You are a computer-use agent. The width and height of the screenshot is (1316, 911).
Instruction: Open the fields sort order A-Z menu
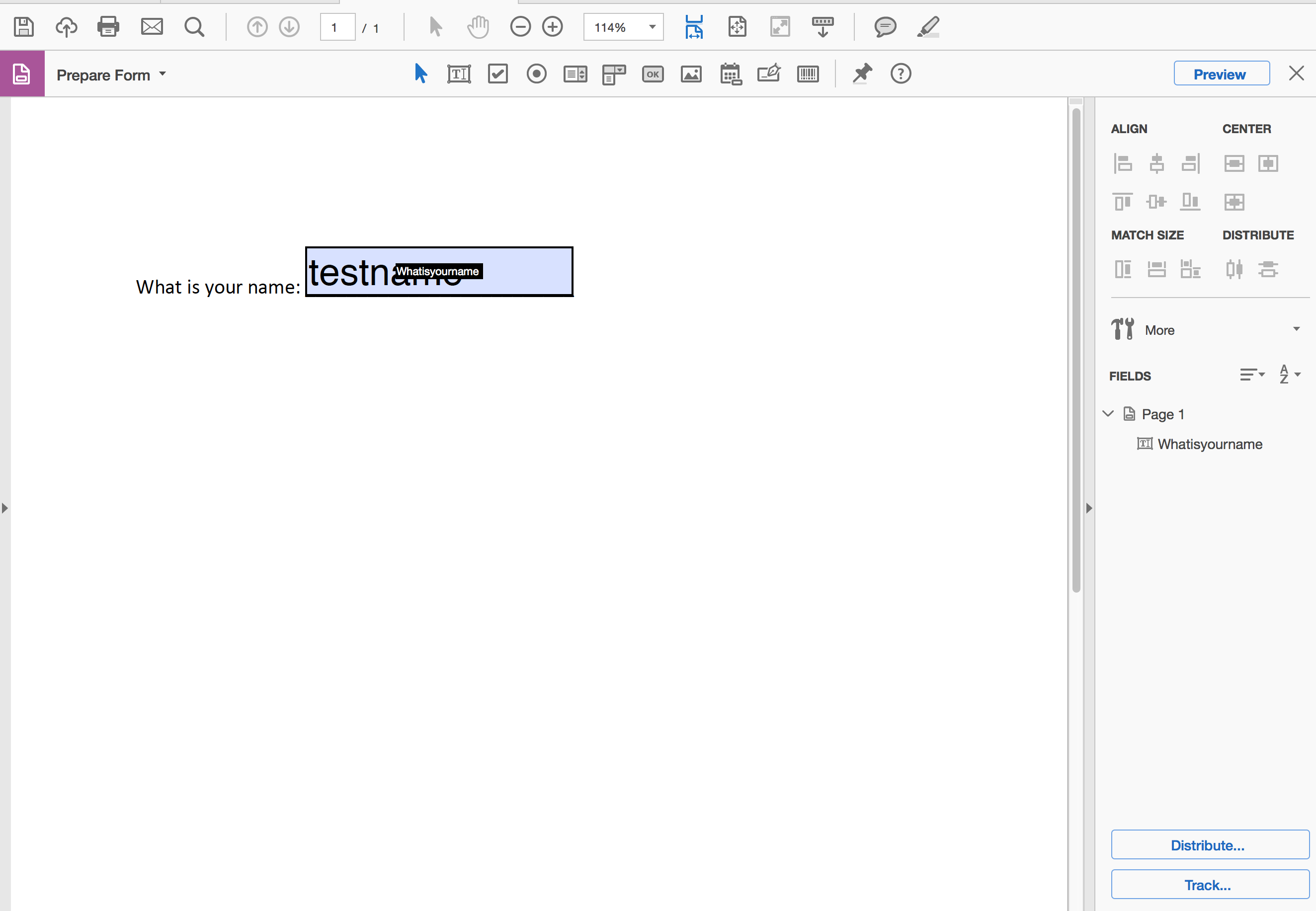(x=1289, y=375)
